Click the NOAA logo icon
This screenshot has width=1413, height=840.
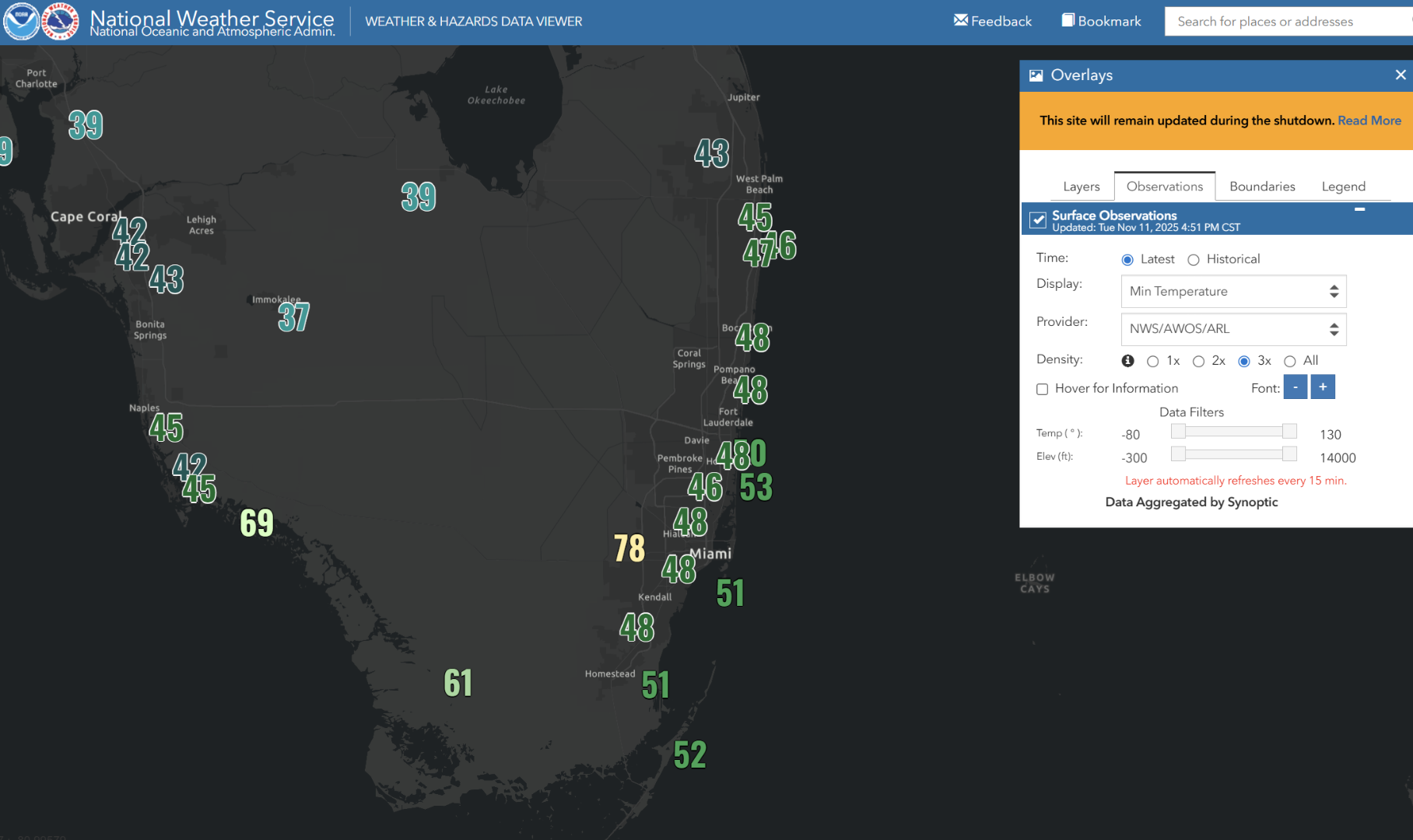(21, 21)
